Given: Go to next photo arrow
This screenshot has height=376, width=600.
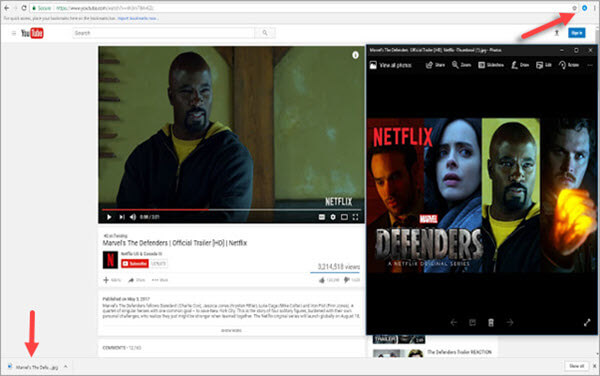Looking at the screenshot, I should (x=510, y=322).
